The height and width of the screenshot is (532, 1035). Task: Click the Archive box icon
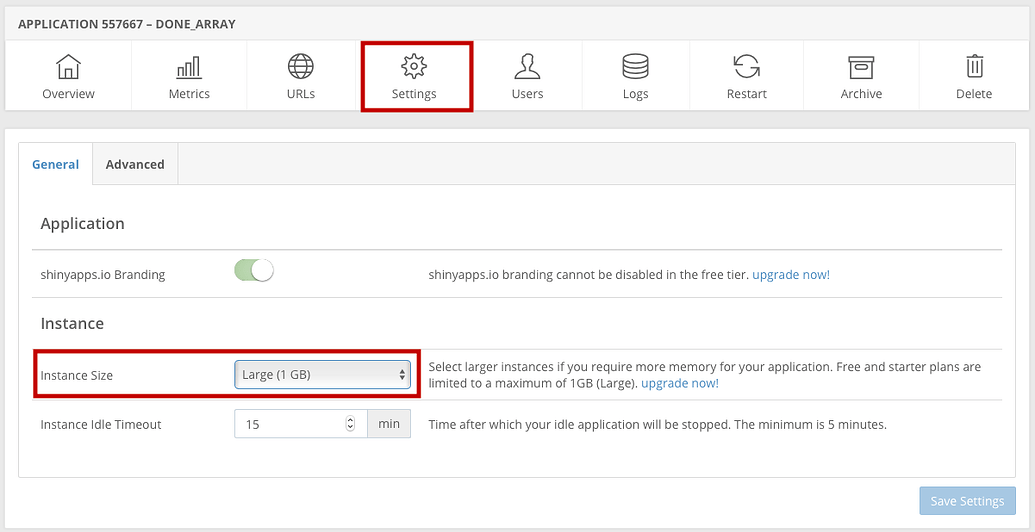861,67
